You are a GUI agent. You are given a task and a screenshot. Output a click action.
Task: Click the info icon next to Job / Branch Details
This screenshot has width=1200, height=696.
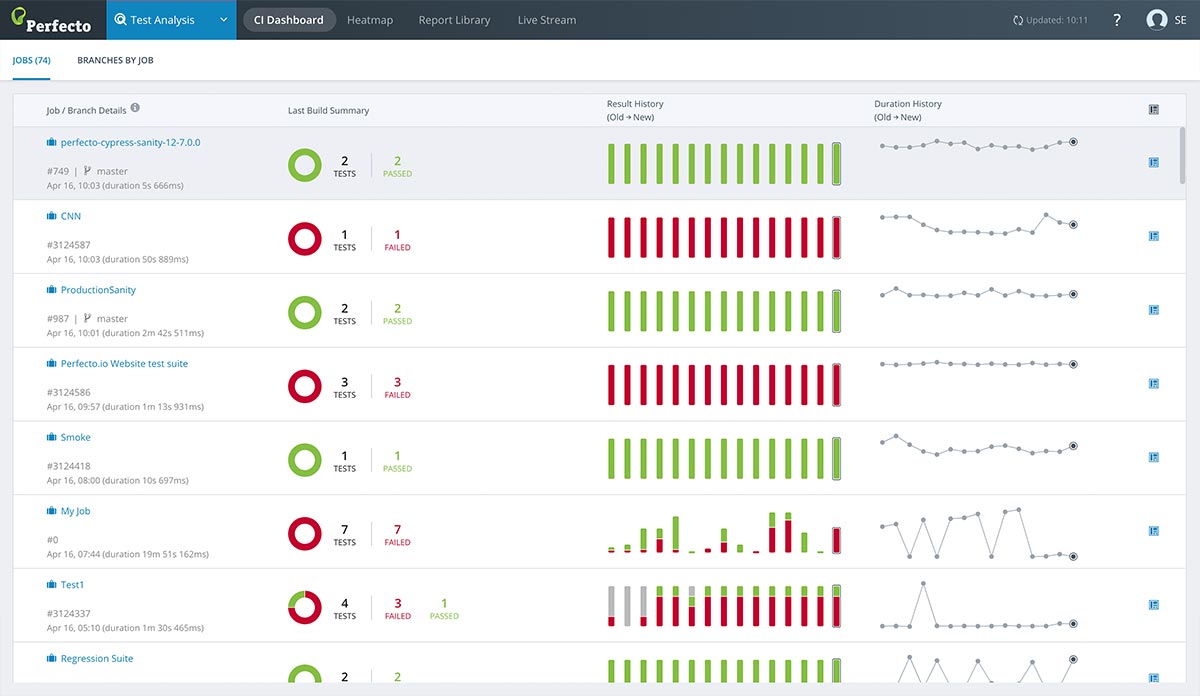(137, 109)
